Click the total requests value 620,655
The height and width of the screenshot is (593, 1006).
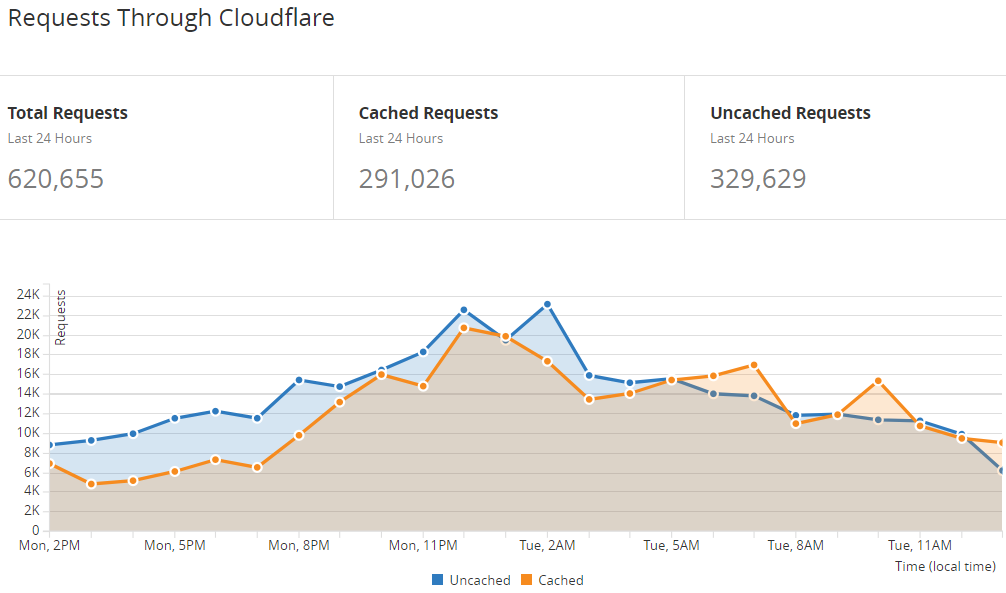click(x=55, y=179)
